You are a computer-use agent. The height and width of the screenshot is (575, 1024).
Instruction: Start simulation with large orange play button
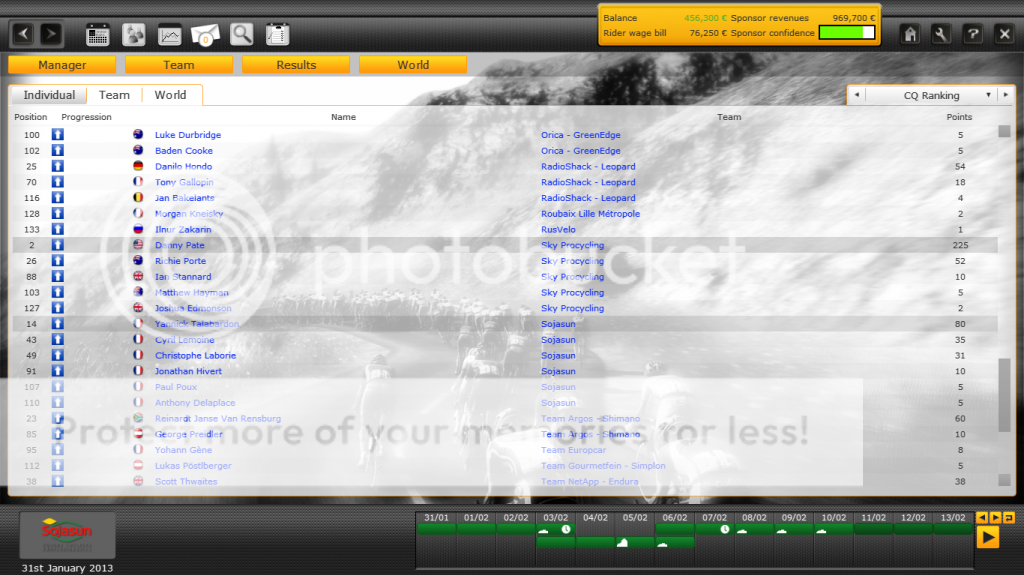click(x=988, y=538)
